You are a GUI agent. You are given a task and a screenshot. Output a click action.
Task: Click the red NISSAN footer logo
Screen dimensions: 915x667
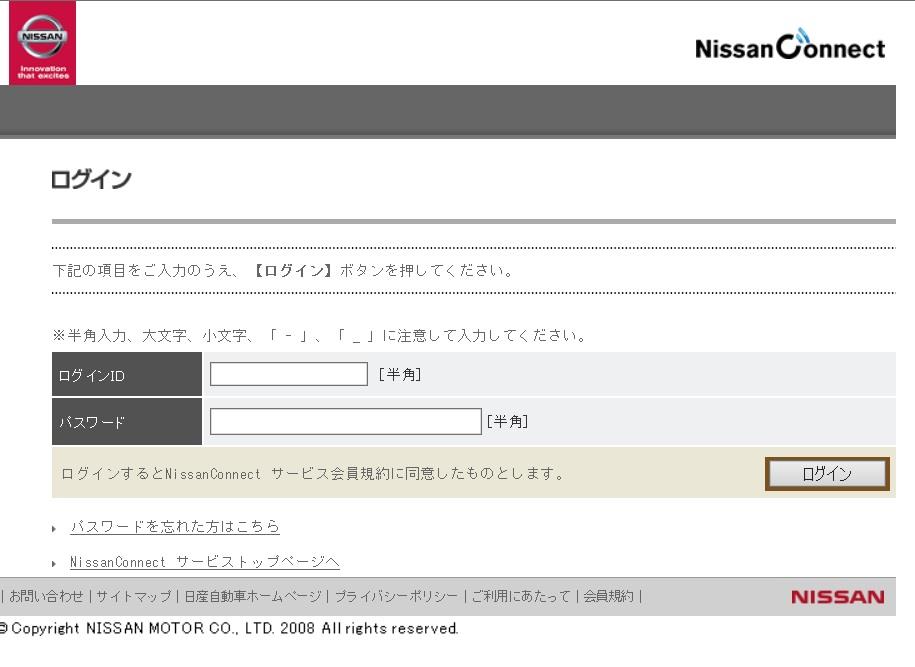click(x=838, y=597)
